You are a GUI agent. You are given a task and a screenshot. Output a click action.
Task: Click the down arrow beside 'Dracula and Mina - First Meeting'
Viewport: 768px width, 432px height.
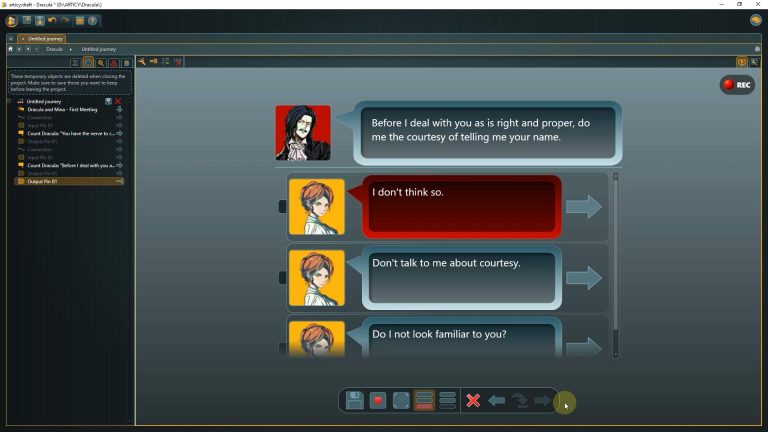[x=119, y=110]
